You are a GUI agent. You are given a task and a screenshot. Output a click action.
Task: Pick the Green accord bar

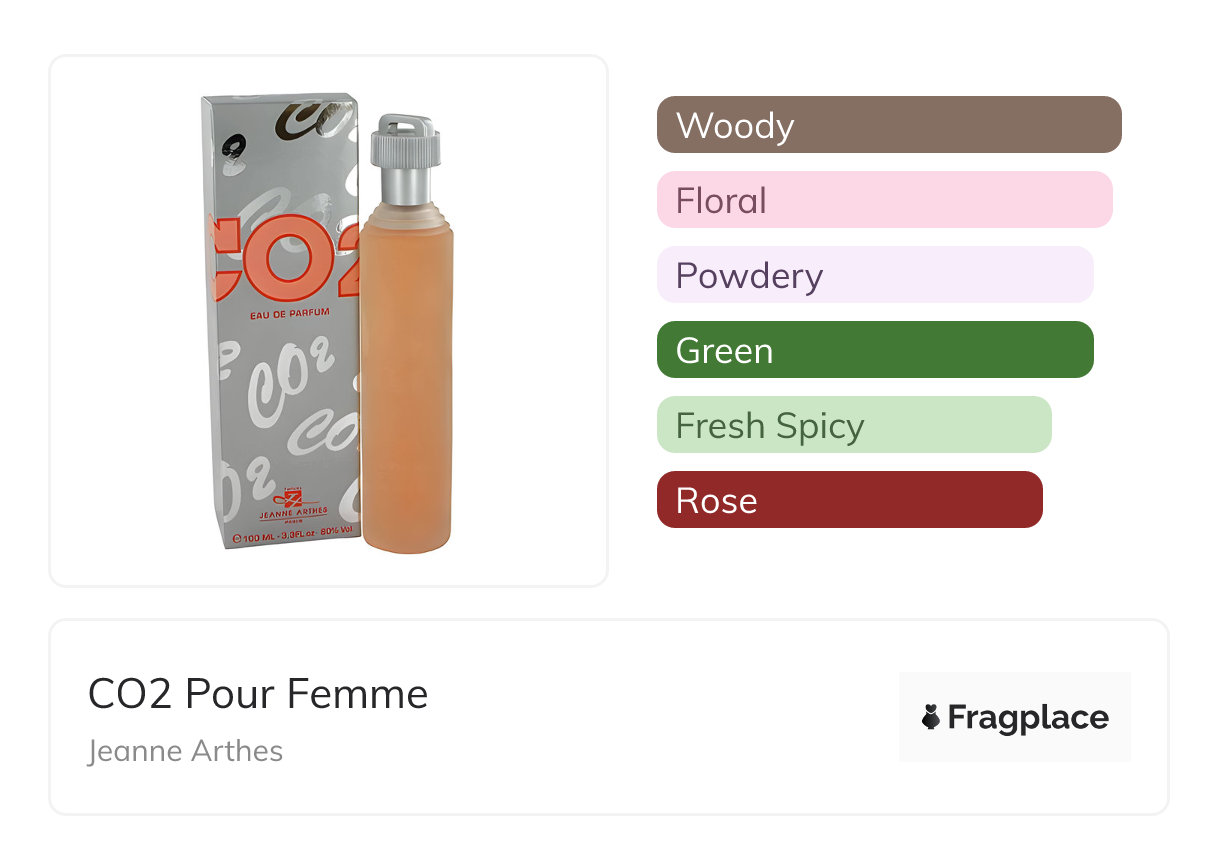875,350
